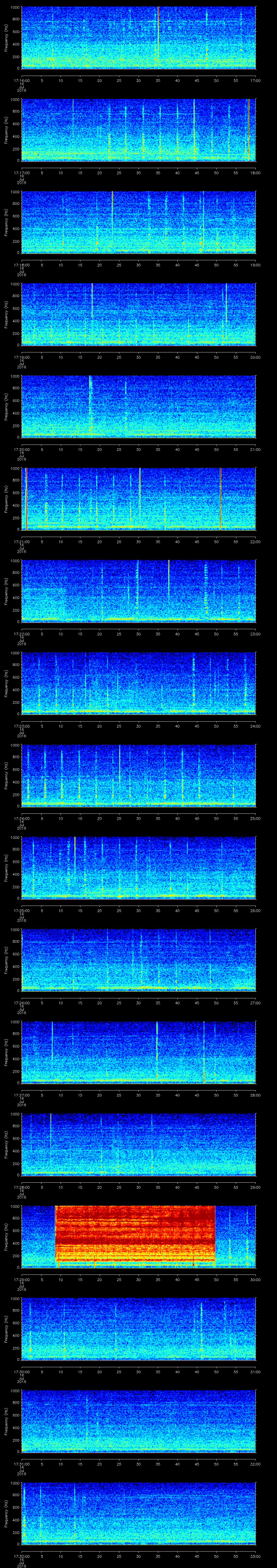Open the 17:22 spectrogram panel
This screenshot has width=277, height=1568.
point(138,591)
